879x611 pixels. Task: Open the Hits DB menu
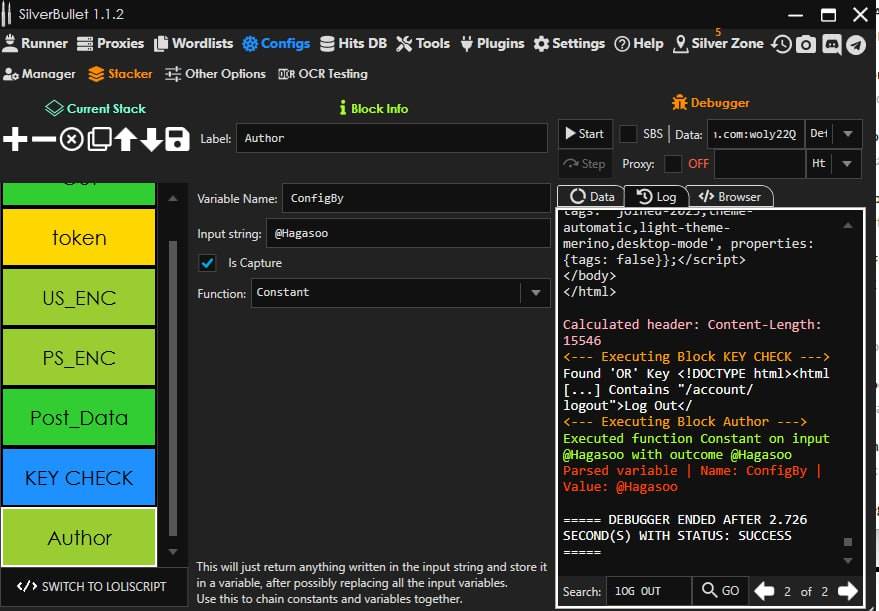354,44
